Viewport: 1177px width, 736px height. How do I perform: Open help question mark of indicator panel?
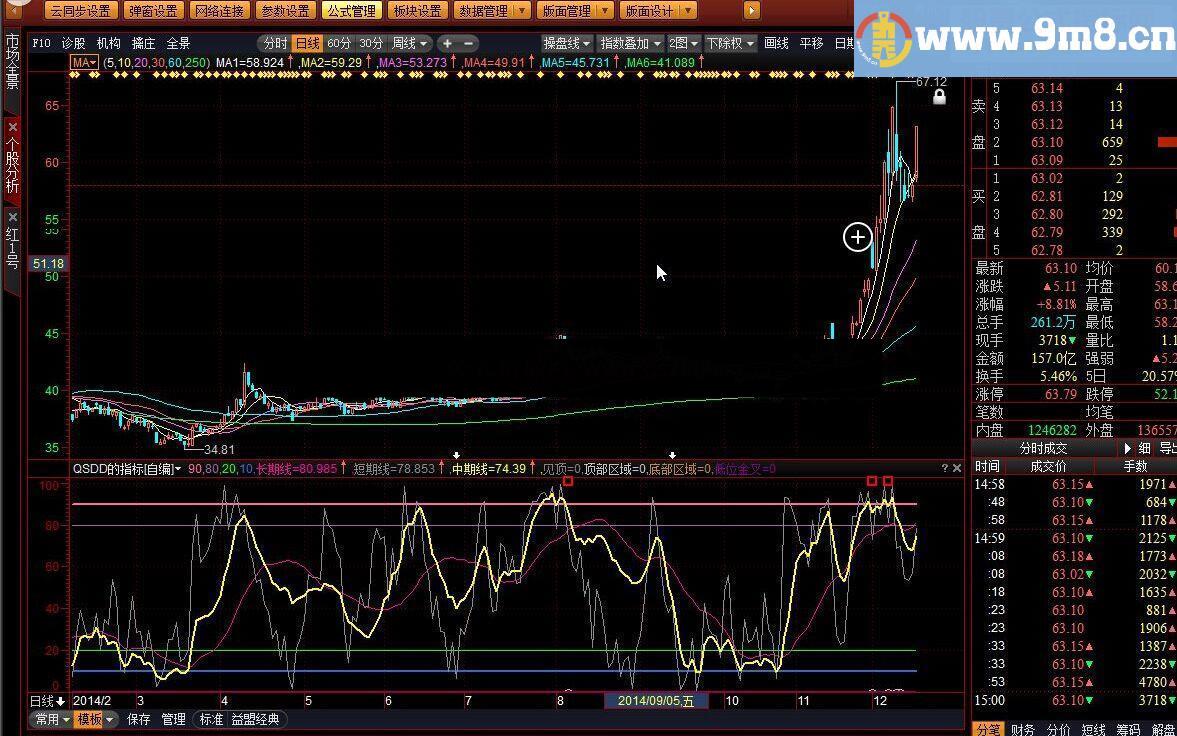(944, 468)
